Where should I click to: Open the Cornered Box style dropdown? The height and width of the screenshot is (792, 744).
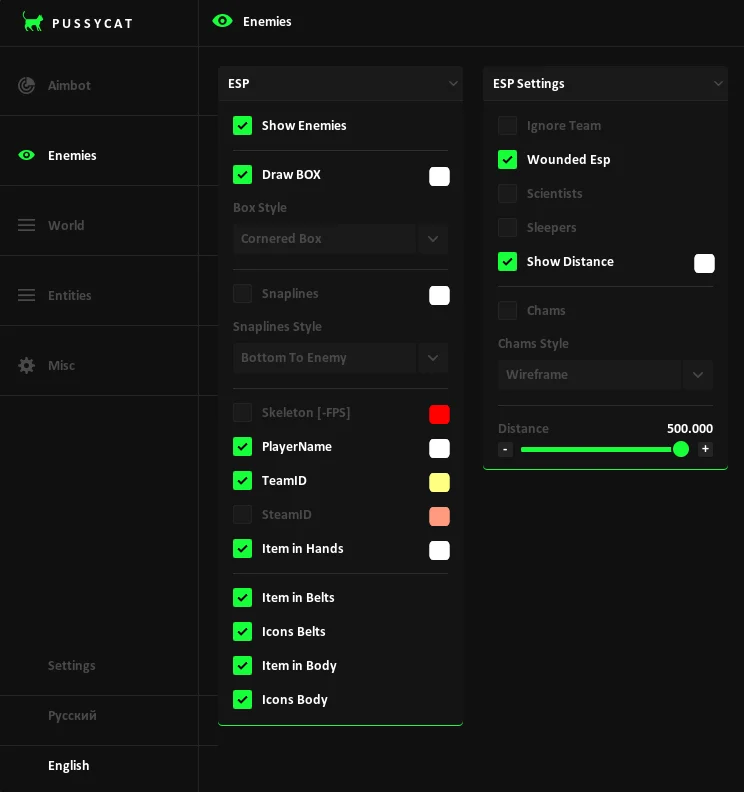click(x=340, y=238)
